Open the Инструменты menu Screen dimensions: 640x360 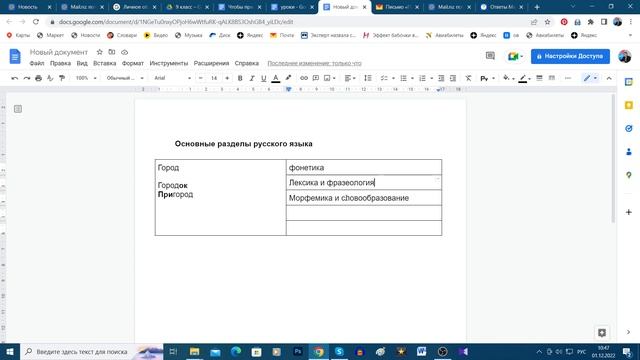[x=169, y=63]
